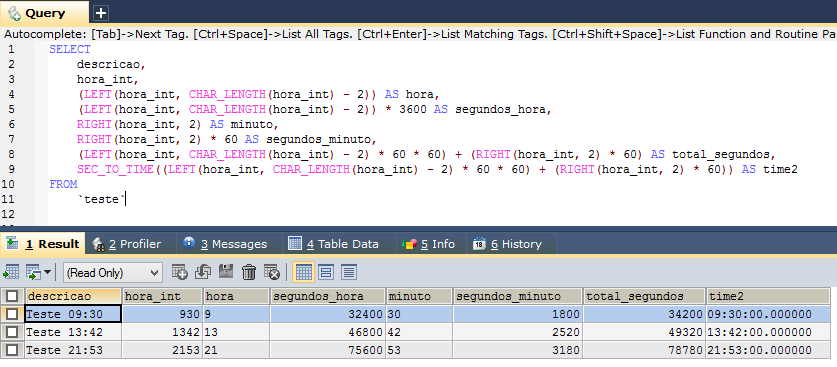Select the cell 'Teste 13:42'

coord(73,332)
